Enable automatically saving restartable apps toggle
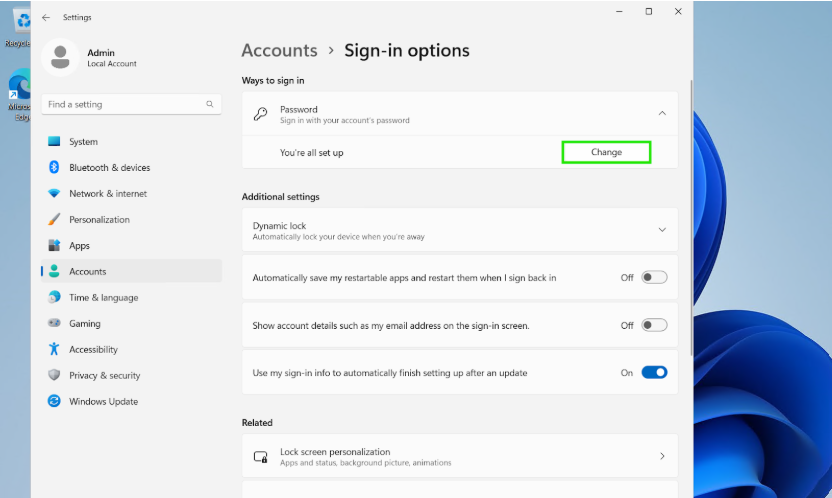The height and width of the screenshot is (498, 832). click(654, 277)
